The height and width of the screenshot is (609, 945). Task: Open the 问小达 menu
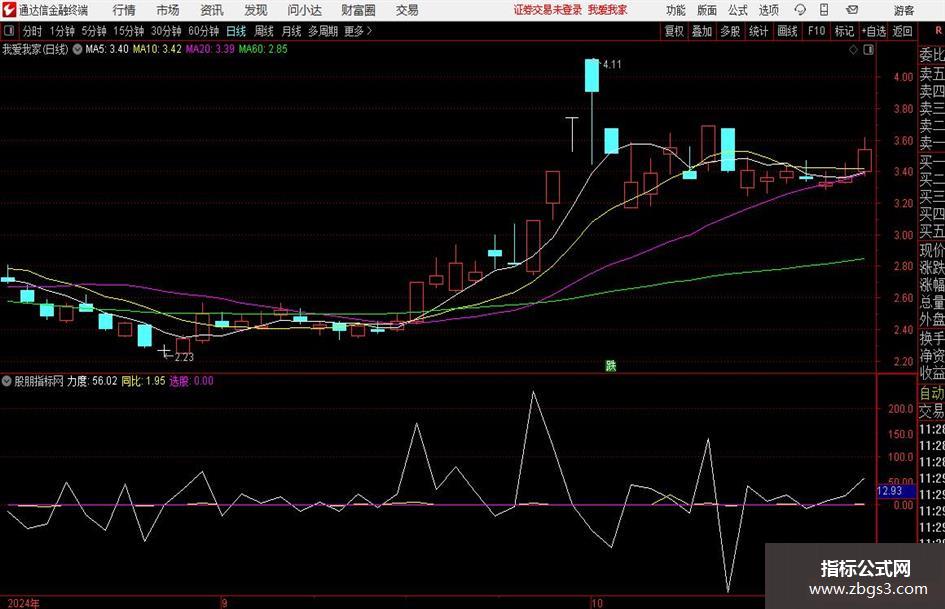pos(304,10)
